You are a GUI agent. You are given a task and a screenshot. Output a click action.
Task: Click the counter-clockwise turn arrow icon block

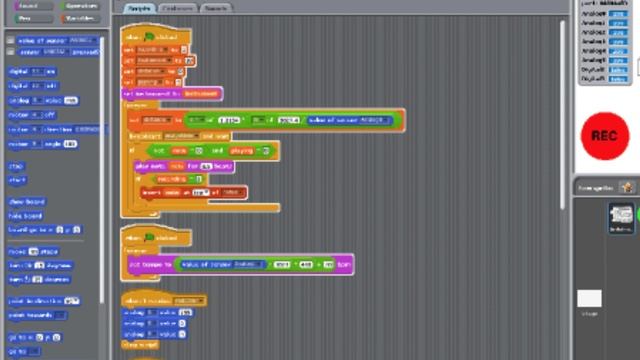click(39, 280)
